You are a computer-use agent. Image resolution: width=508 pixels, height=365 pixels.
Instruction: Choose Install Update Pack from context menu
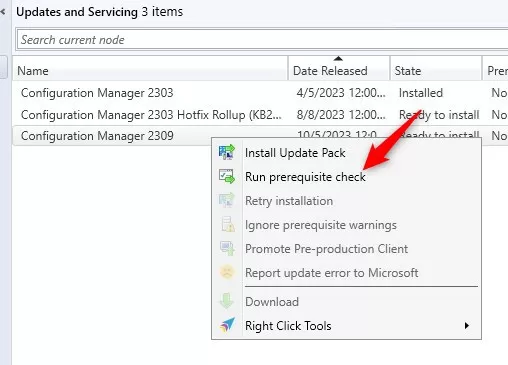click(x=346, y=153)
